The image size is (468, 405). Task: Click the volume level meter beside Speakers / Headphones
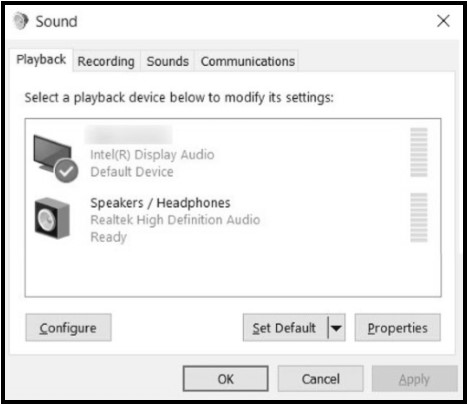pyautogui.click(x=419, y=217)
